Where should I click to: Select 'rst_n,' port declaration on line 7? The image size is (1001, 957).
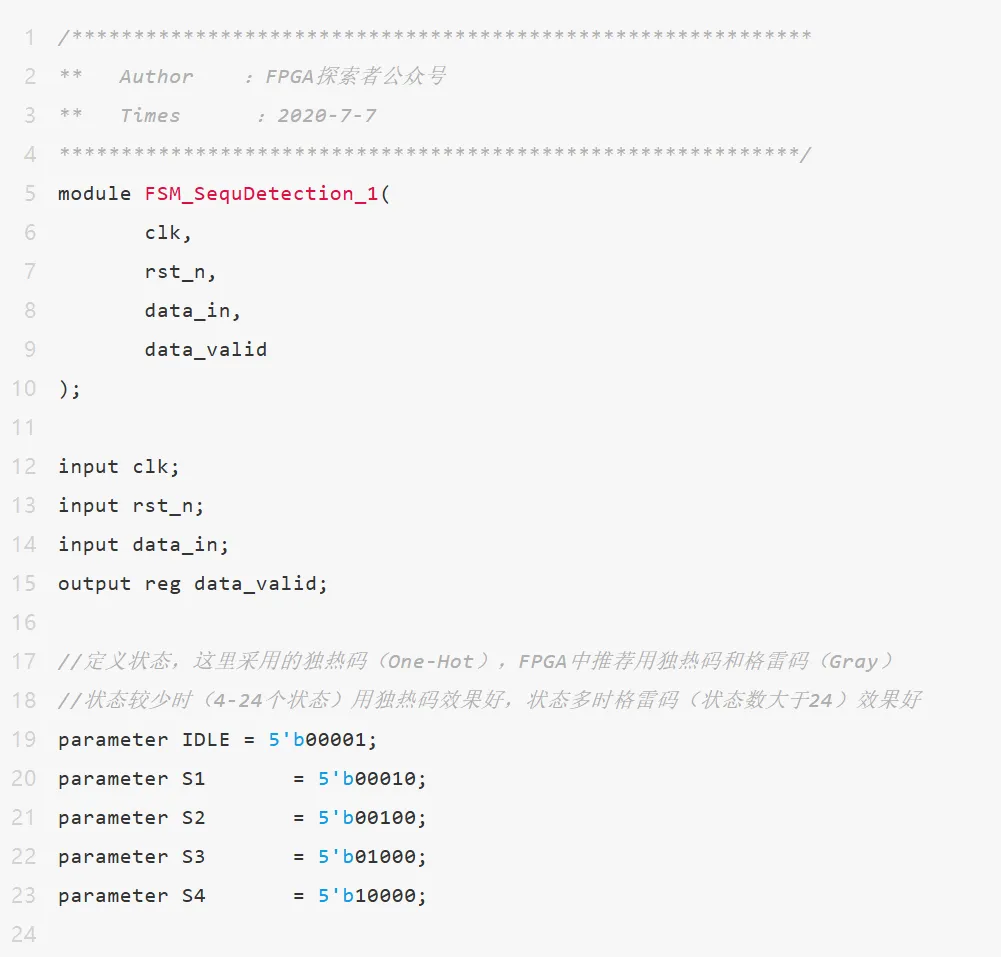[x=180, y=272]
